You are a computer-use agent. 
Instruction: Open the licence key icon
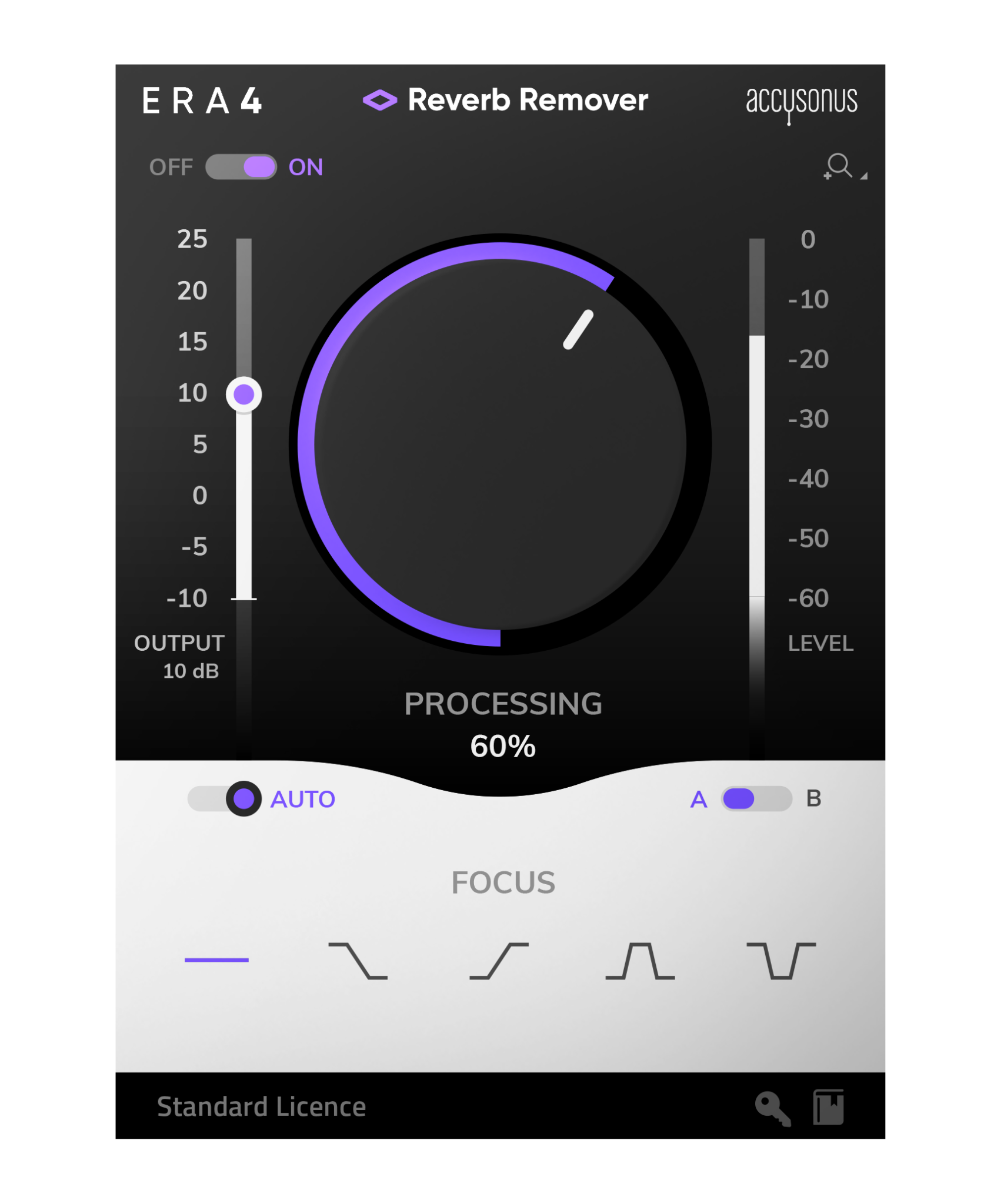point(772,1108)
